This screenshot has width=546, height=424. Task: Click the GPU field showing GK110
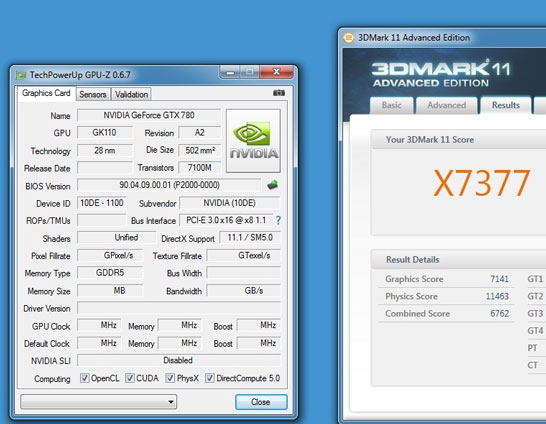coord(104,133)
